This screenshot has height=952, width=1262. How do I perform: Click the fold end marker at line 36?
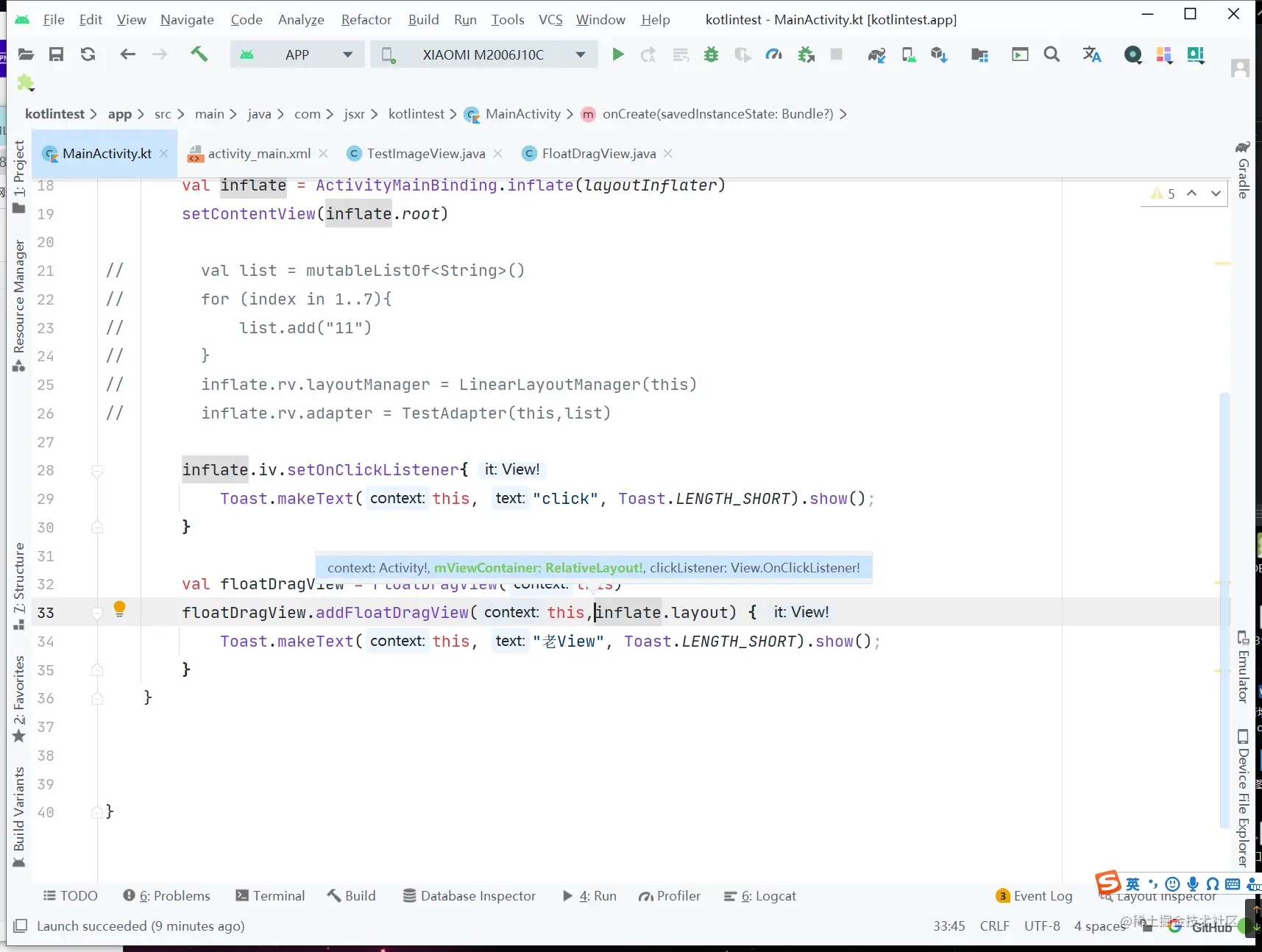pyautogui.click(x=97, y=698)
